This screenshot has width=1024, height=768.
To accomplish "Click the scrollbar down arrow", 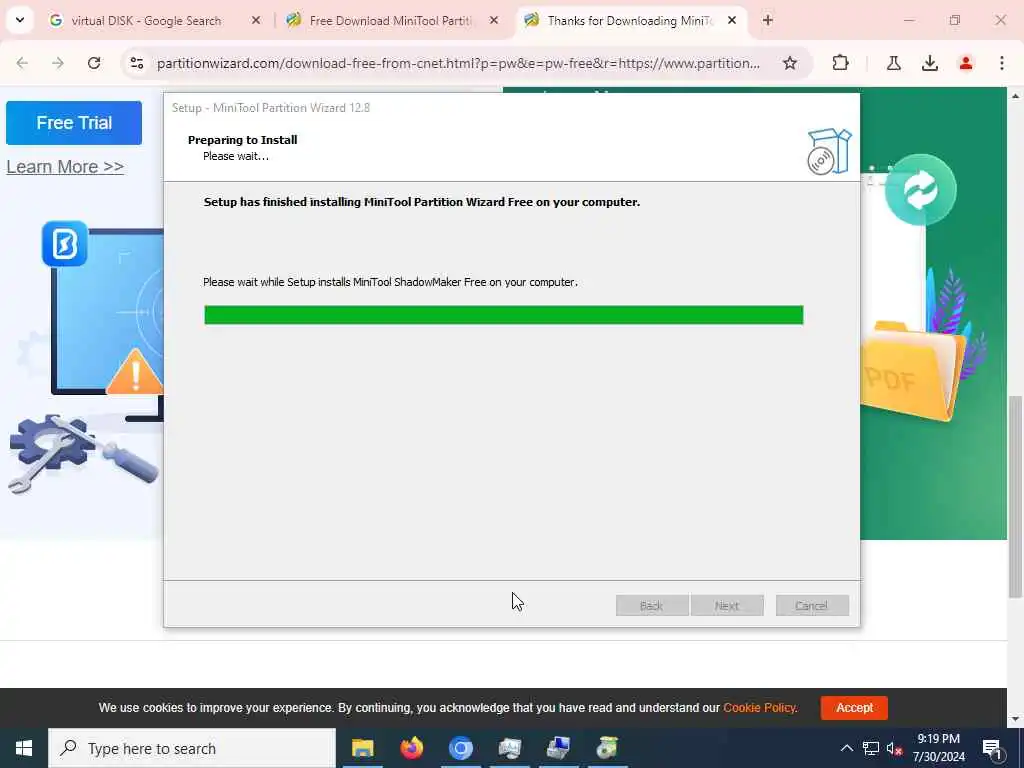I will pos(1016,720).
